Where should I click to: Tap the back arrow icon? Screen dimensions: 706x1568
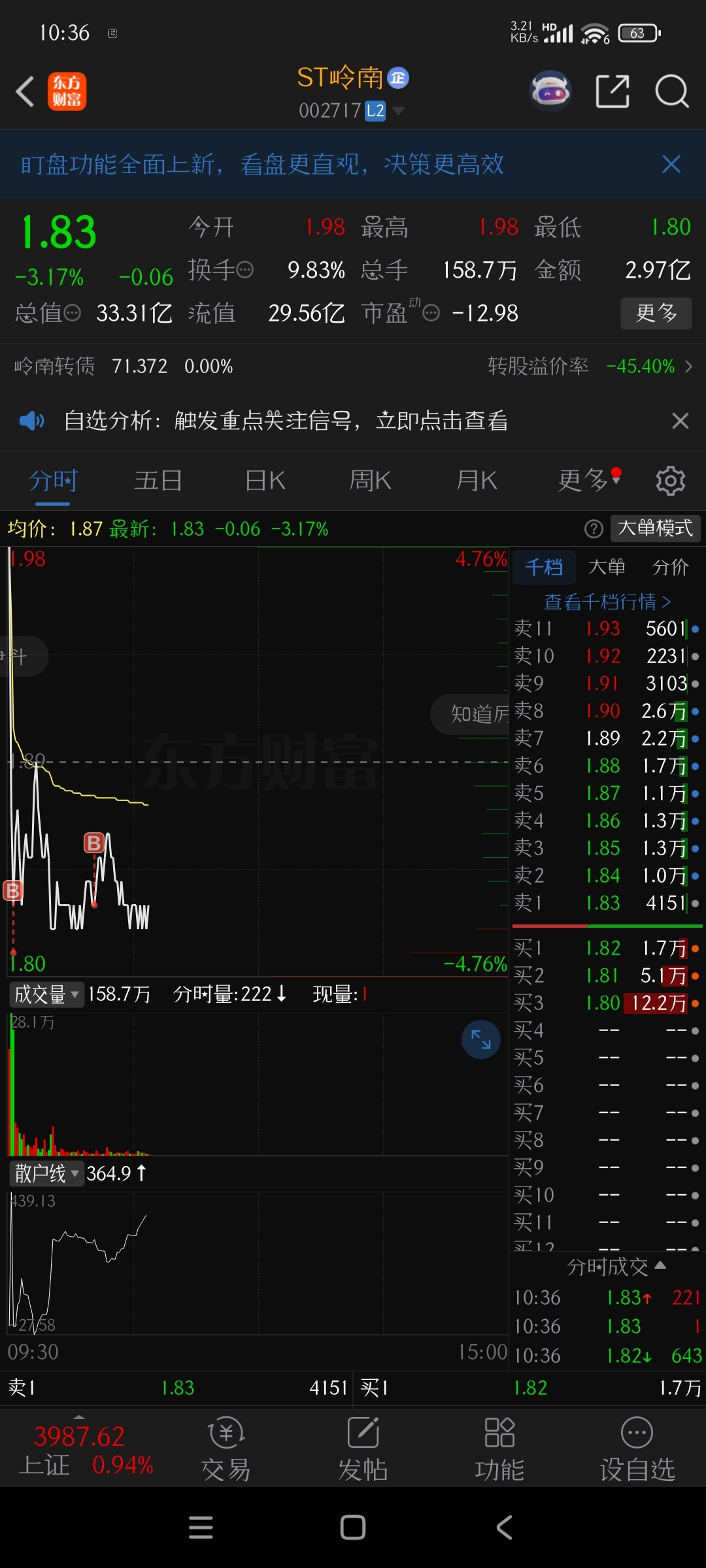25,91
